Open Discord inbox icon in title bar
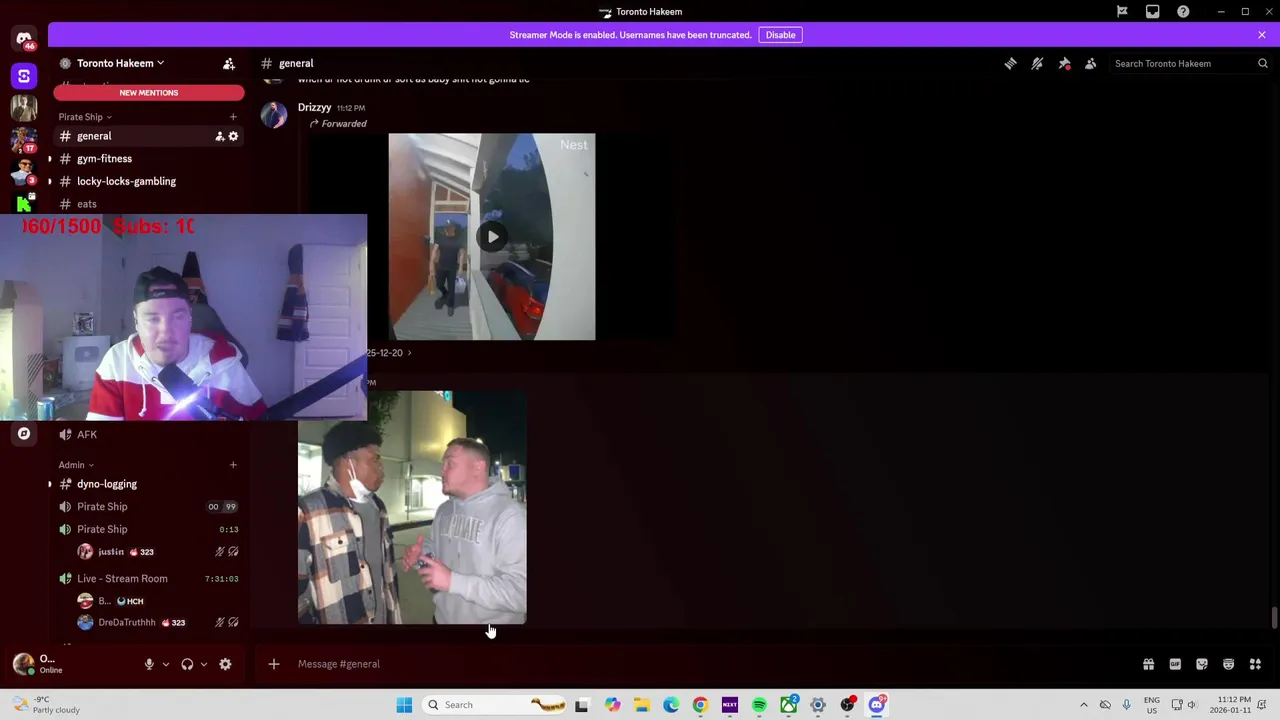Screen dimensions: 1280x720 1152,11
